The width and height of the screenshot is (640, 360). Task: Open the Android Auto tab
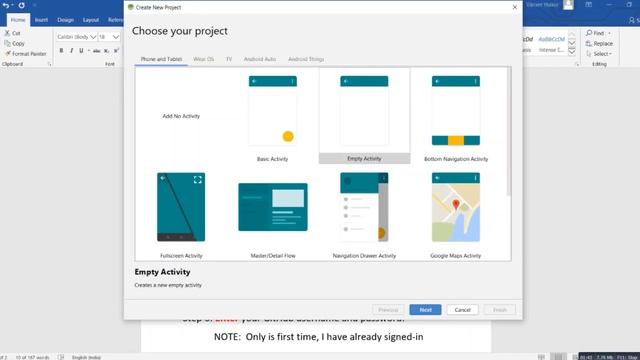point(260,59)
